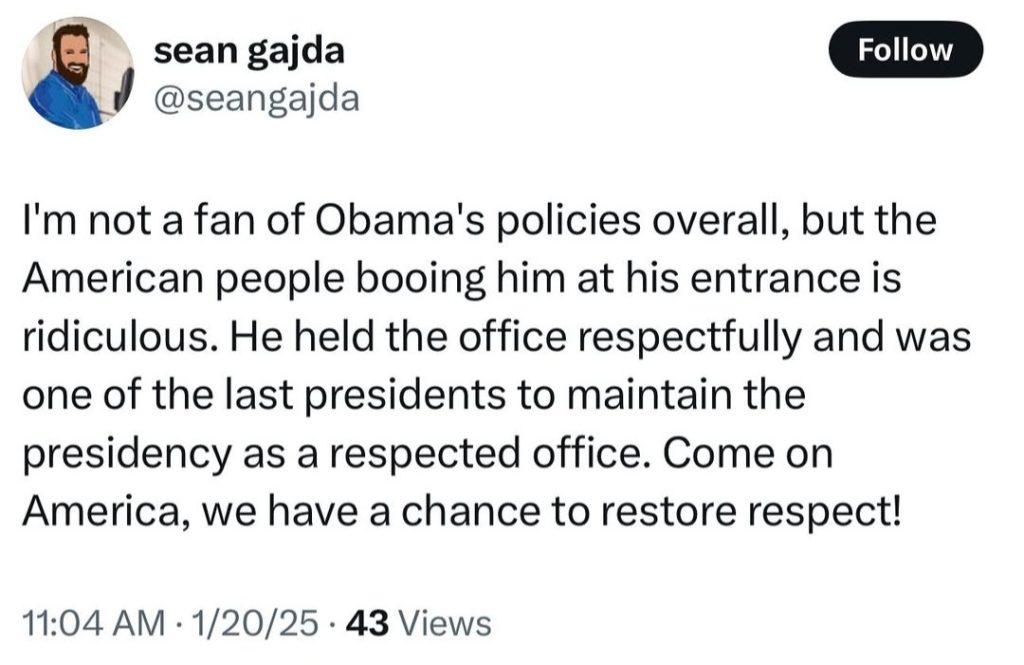Click the Follow button
1024x665 pixels.
[x=906, y=50]
